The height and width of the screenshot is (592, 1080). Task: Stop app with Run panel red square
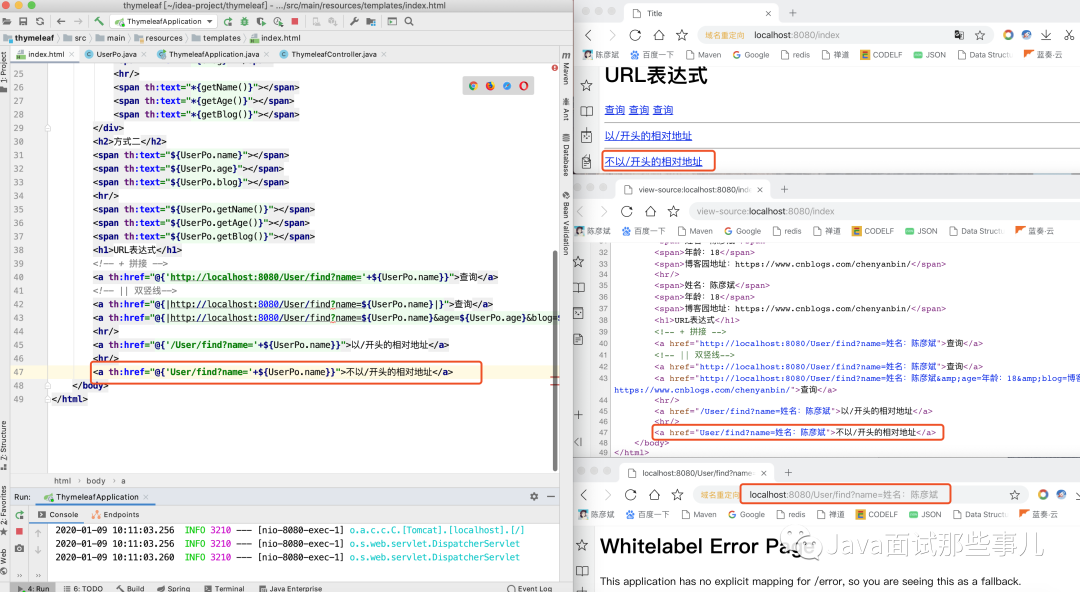(19, 531)
